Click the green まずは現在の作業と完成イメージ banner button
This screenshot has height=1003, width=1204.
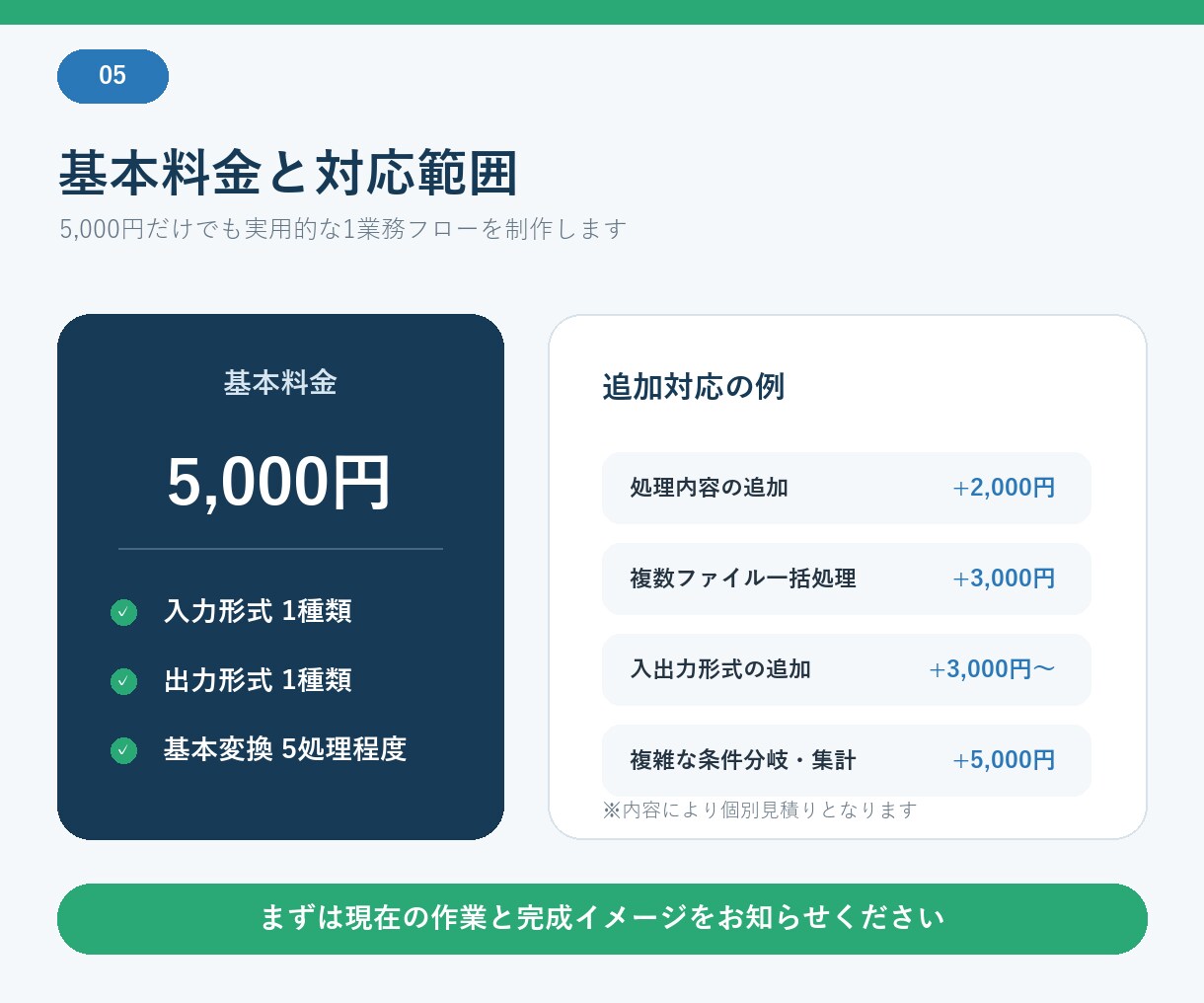click(x=602, y=919)
